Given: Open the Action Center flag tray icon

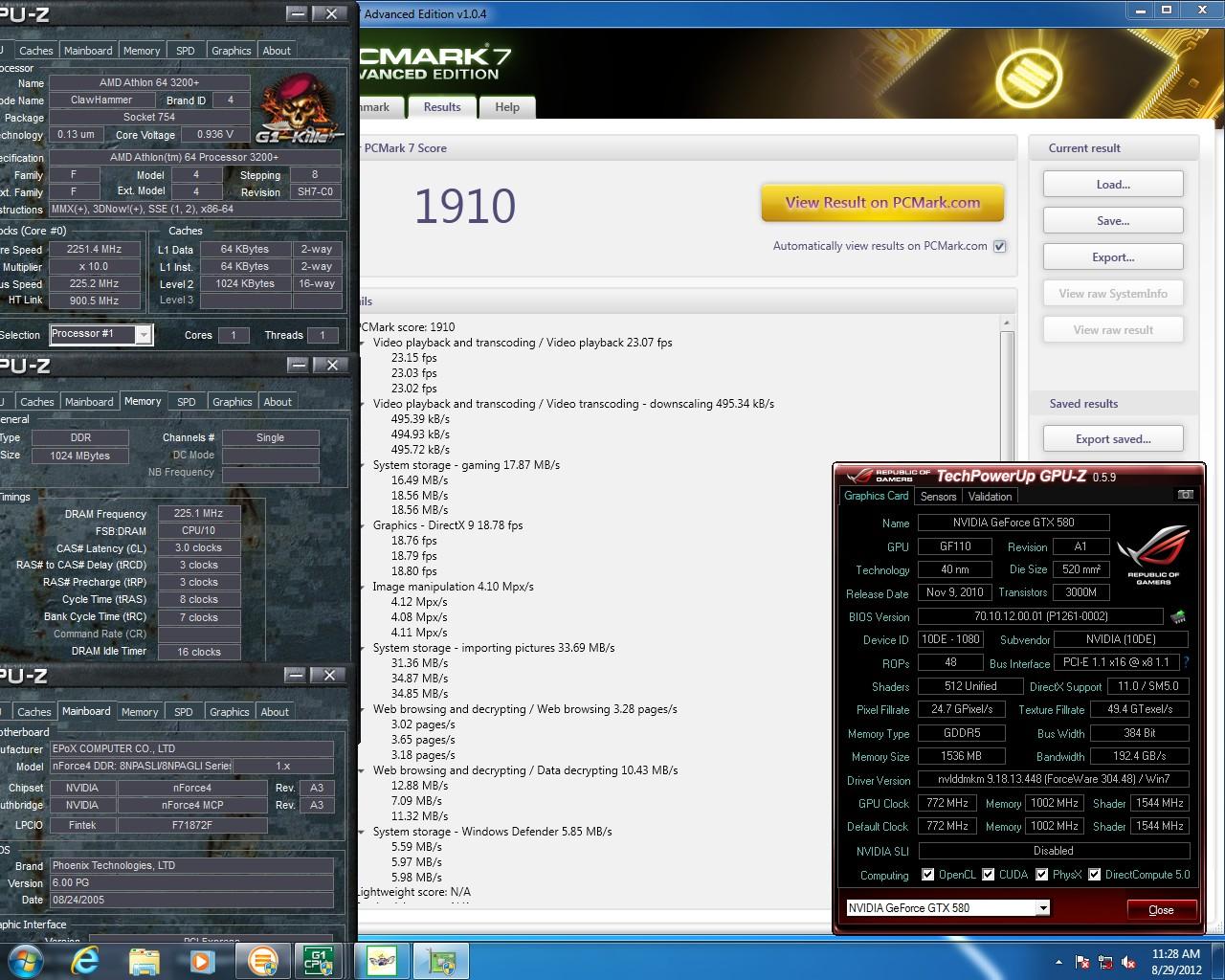Looking at the screenshot, I should (x=1082, y=962).
